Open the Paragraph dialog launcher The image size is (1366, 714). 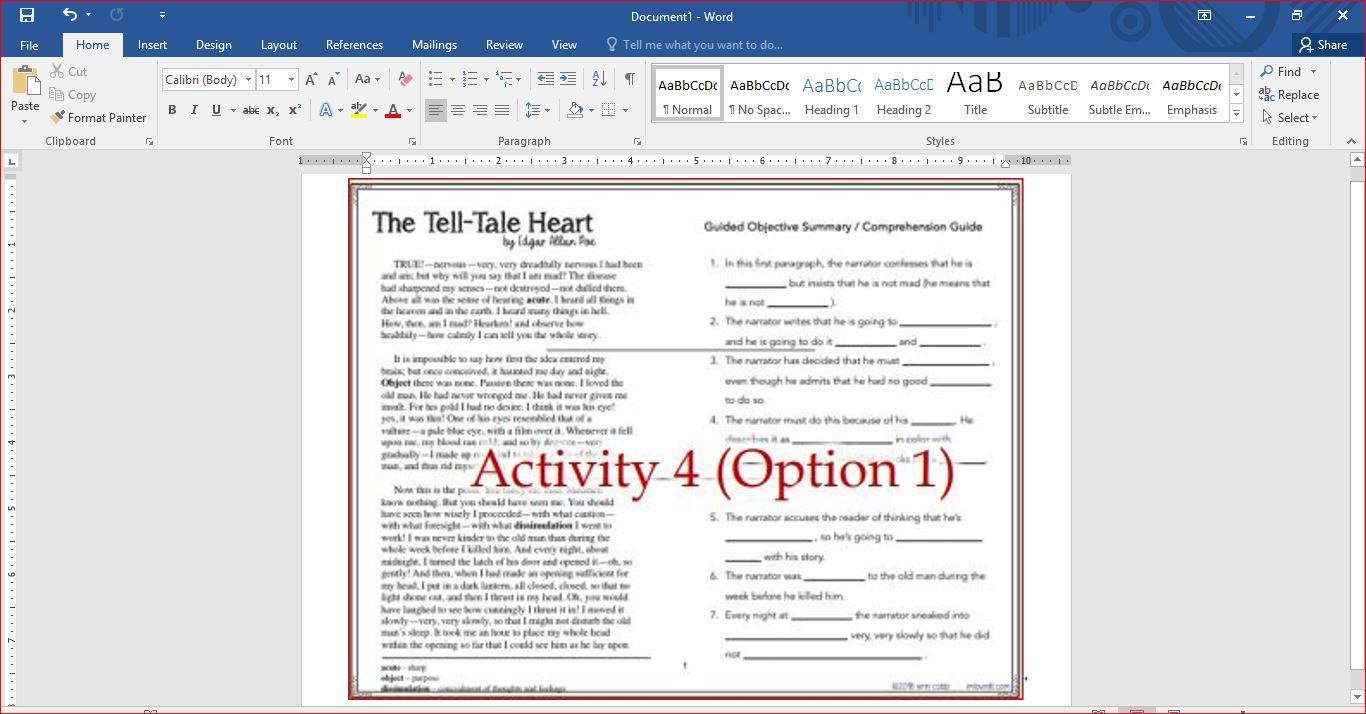637,142
